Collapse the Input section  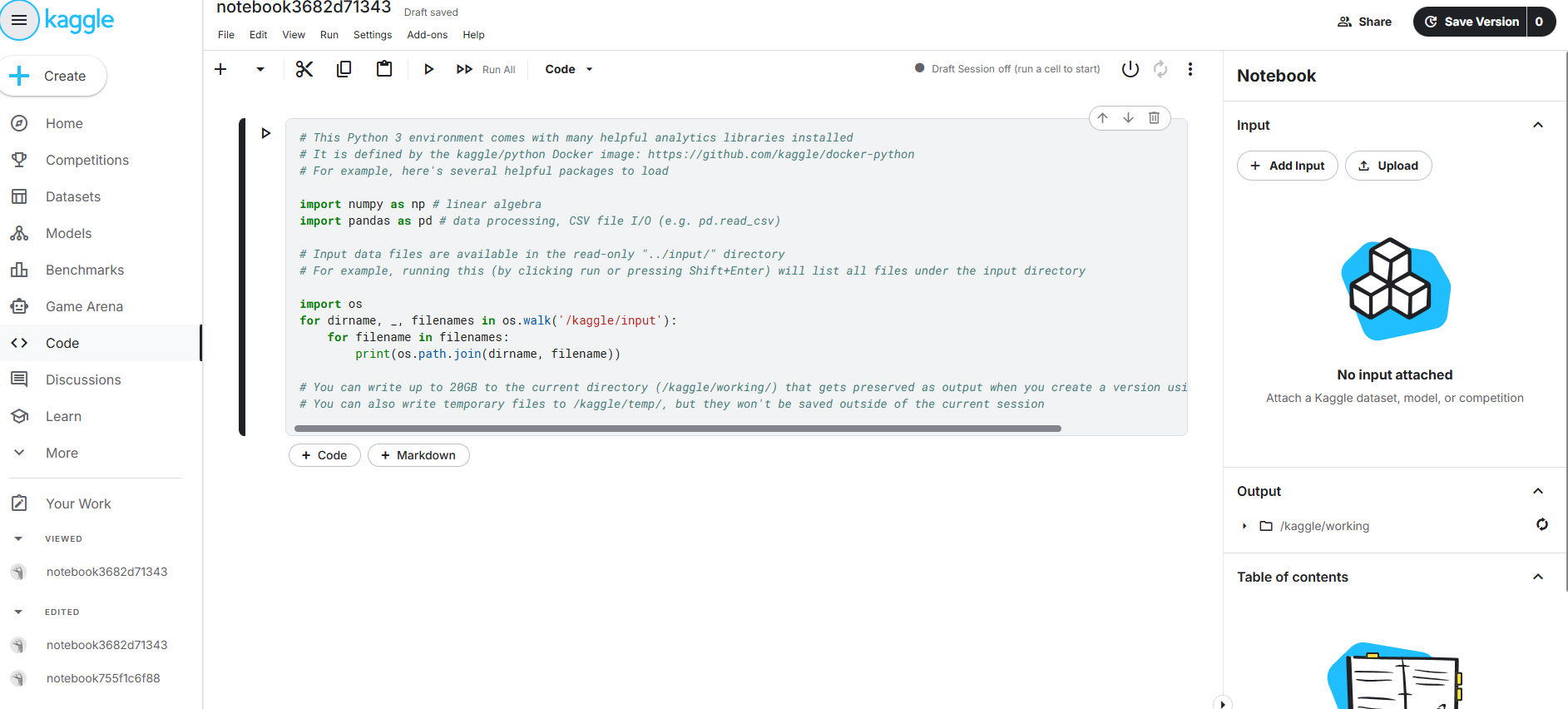click(x=1537, y=125)
